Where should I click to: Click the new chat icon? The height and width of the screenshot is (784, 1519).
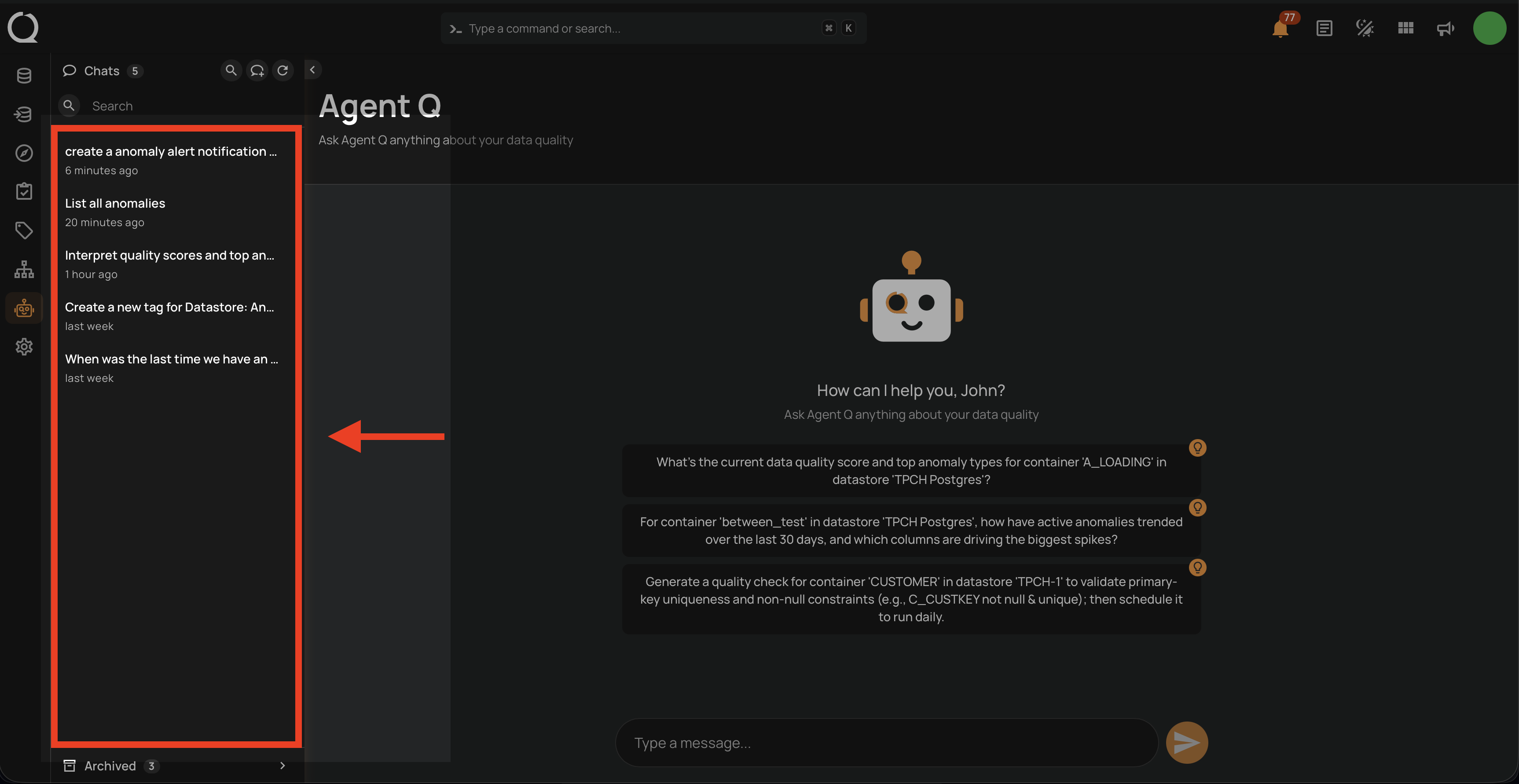coord(257,71)
